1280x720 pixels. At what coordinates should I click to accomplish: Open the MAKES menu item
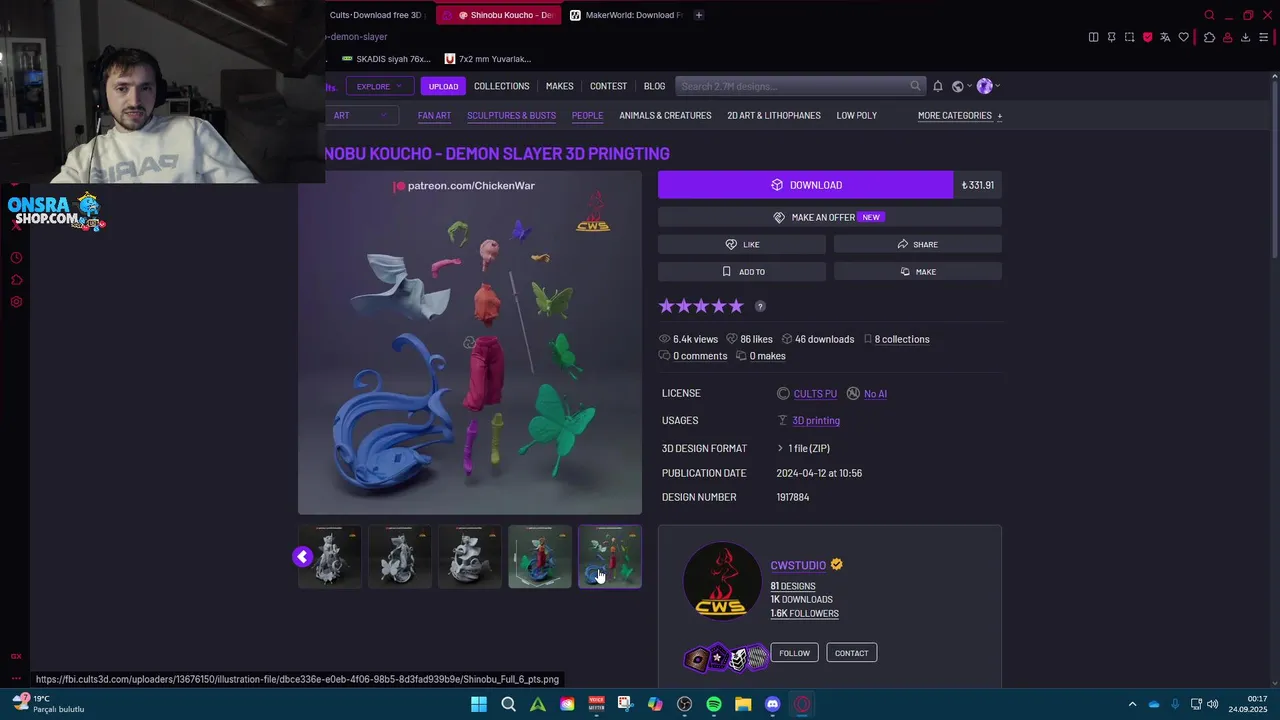click(559, 86)
